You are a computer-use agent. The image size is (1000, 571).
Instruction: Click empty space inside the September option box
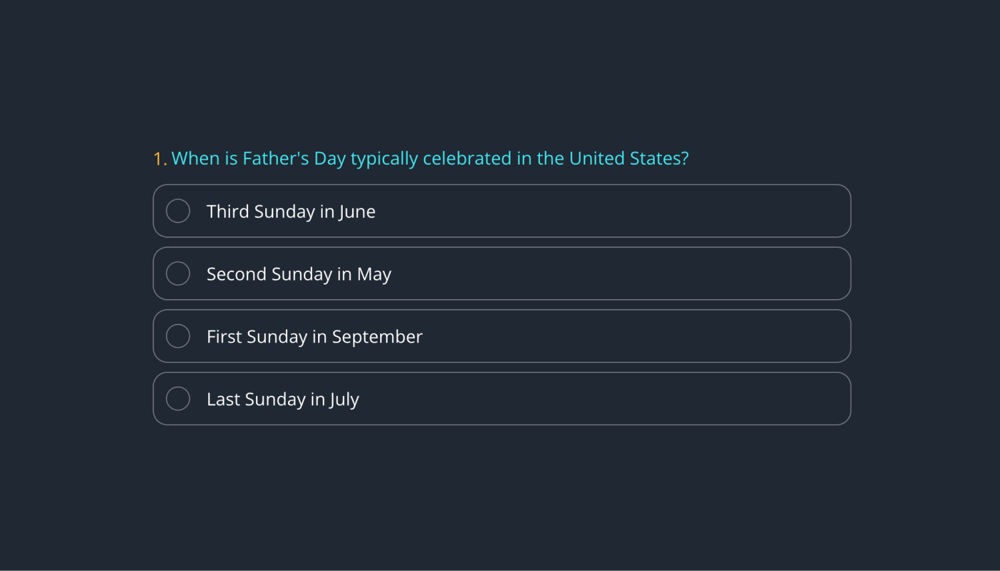[640, 336]
